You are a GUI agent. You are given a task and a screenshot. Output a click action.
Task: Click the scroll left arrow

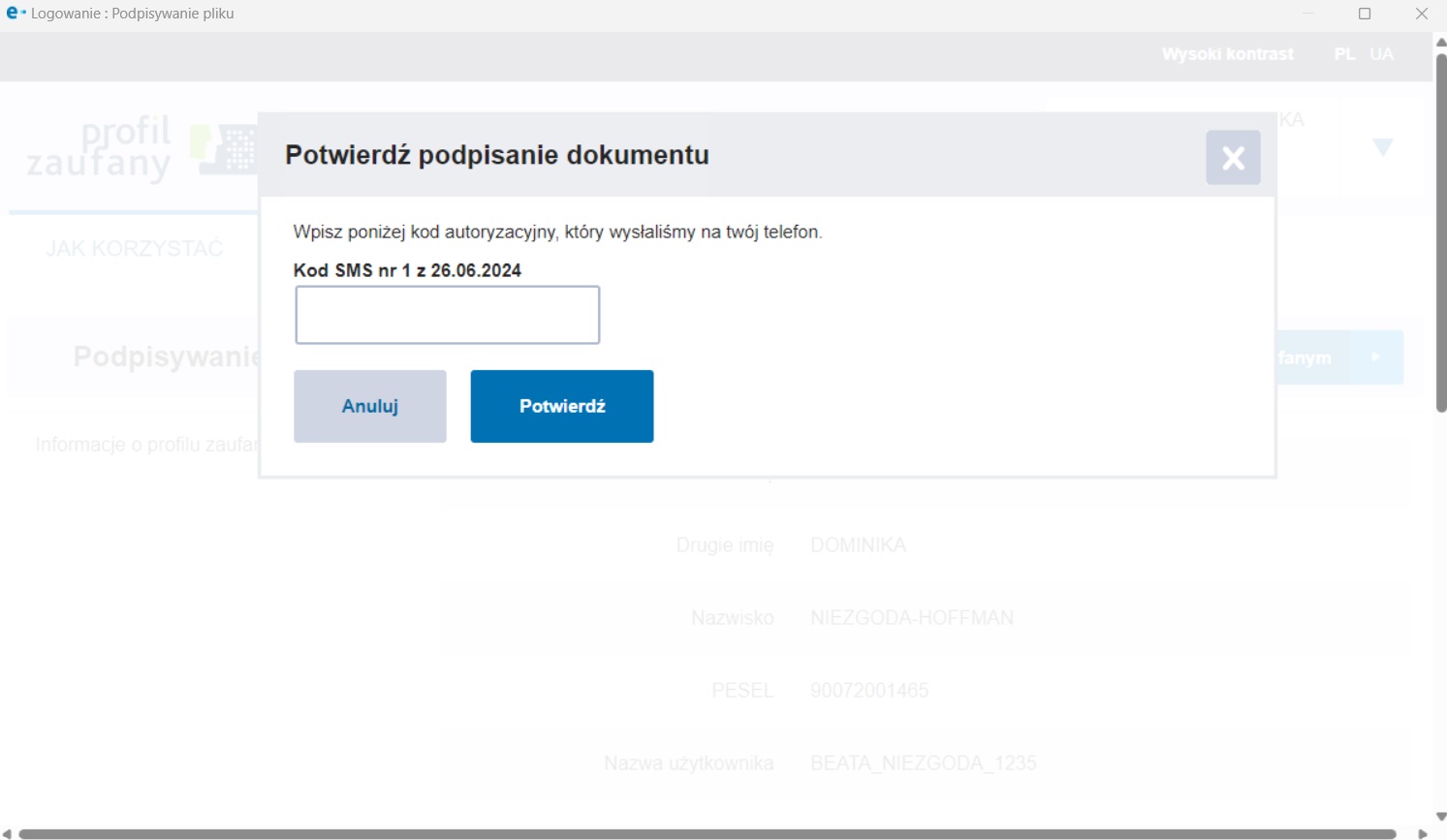coord(7,834)
